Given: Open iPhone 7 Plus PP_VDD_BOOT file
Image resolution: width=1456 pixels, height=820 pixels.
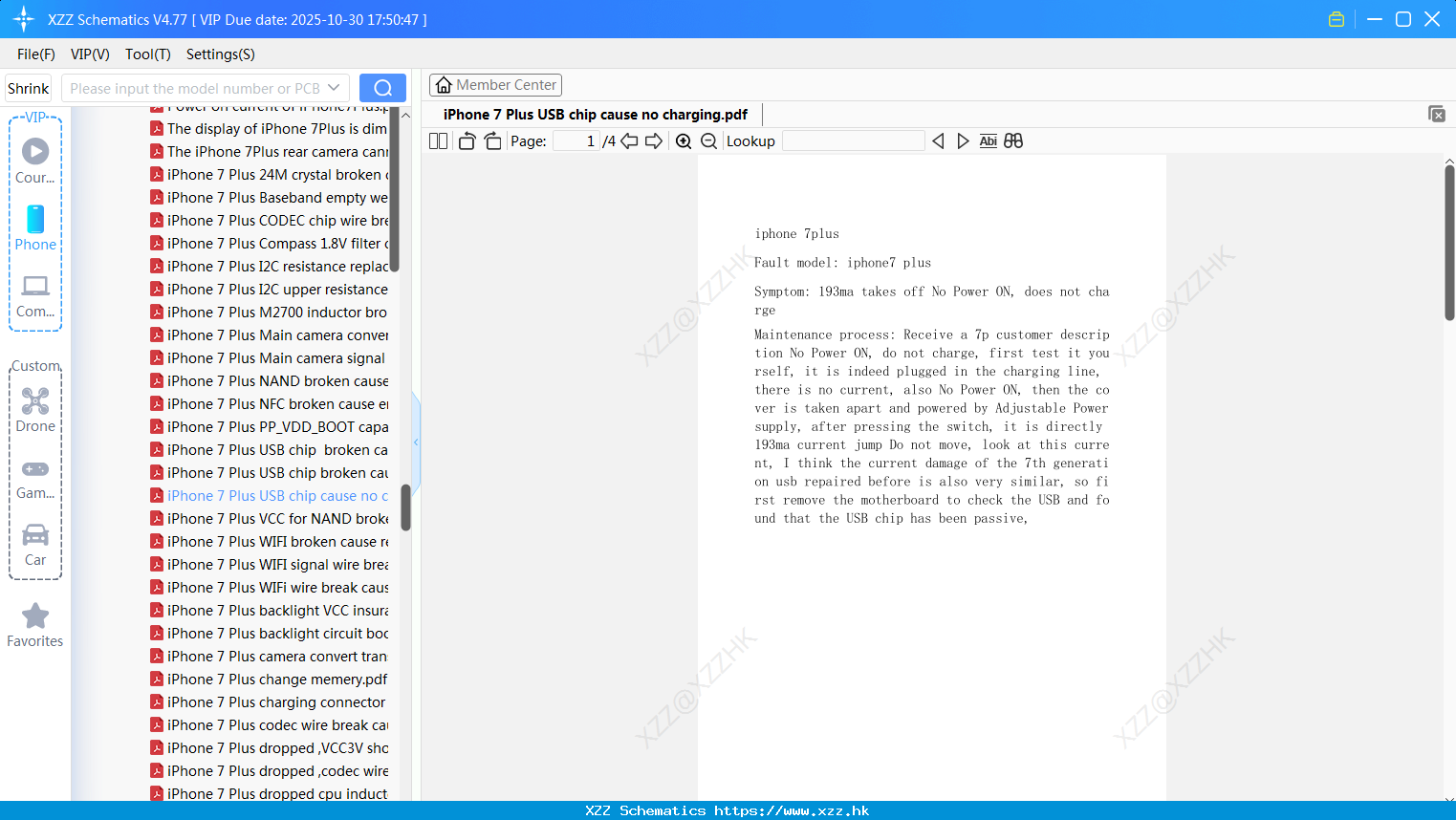Looking at the screenshot, I should (x=270, y=427).
